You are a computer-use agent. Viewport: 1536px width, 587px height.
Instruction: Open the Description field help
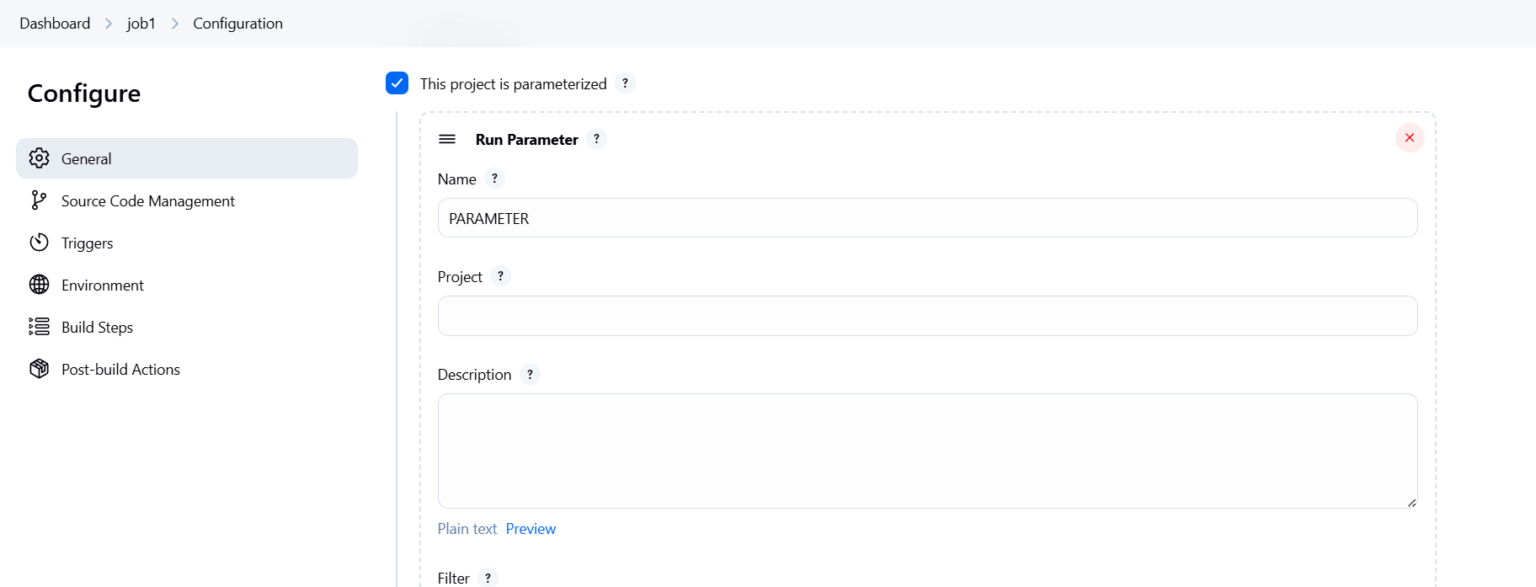[530, 374]
